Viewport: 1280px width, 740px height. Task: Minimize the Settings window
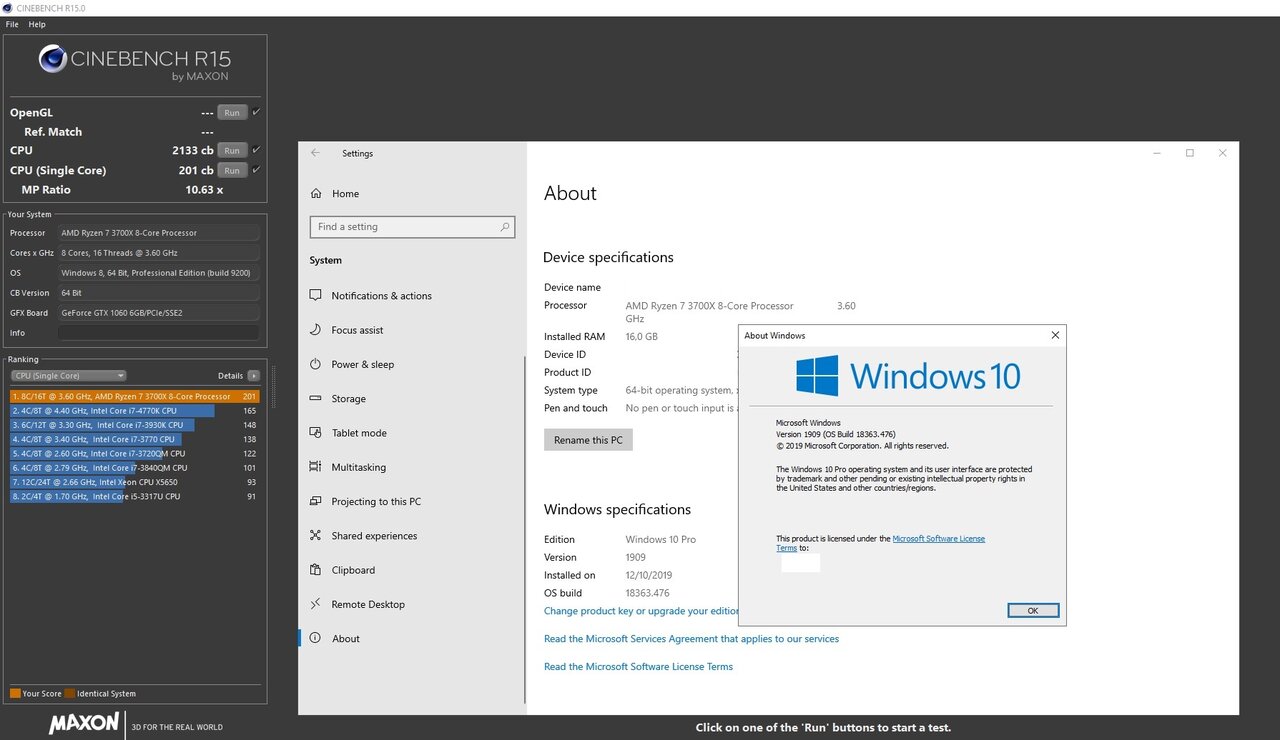pos(1157,153)
